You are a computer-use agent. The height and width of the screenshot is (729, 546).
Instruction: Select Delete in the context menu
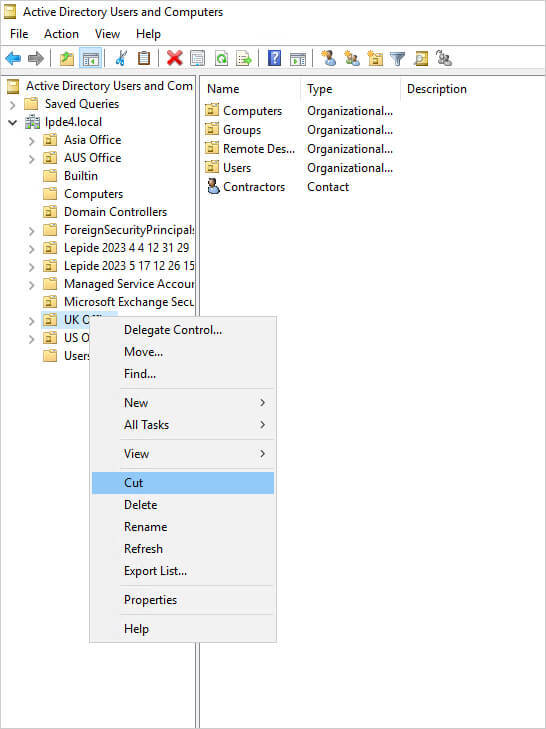click(x=183, y=504)
